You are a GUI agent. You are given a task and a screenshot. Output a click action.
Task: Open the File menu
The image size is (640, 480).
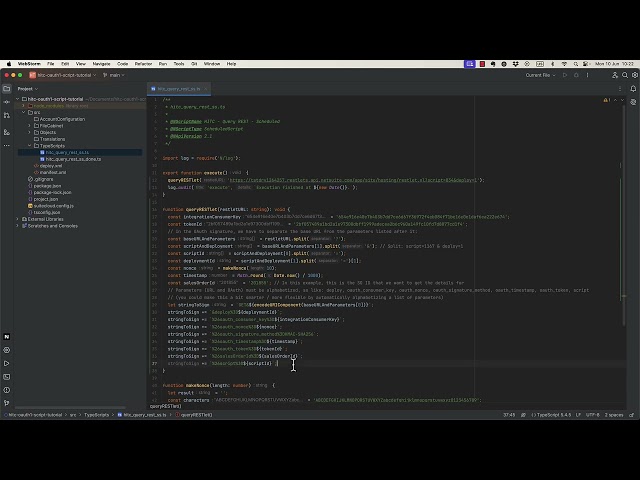coord(51,64)
